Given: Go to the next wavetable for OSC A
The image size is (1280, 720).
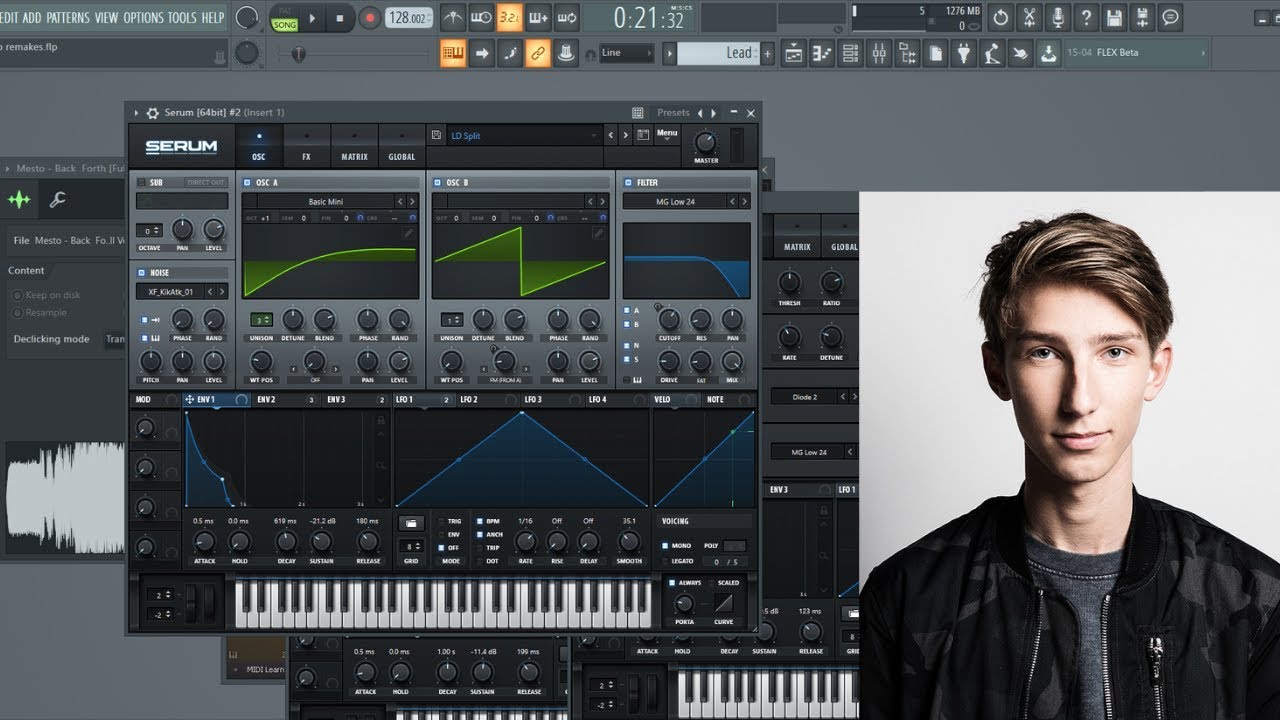Looking at the screenshot, I should 413,202.
